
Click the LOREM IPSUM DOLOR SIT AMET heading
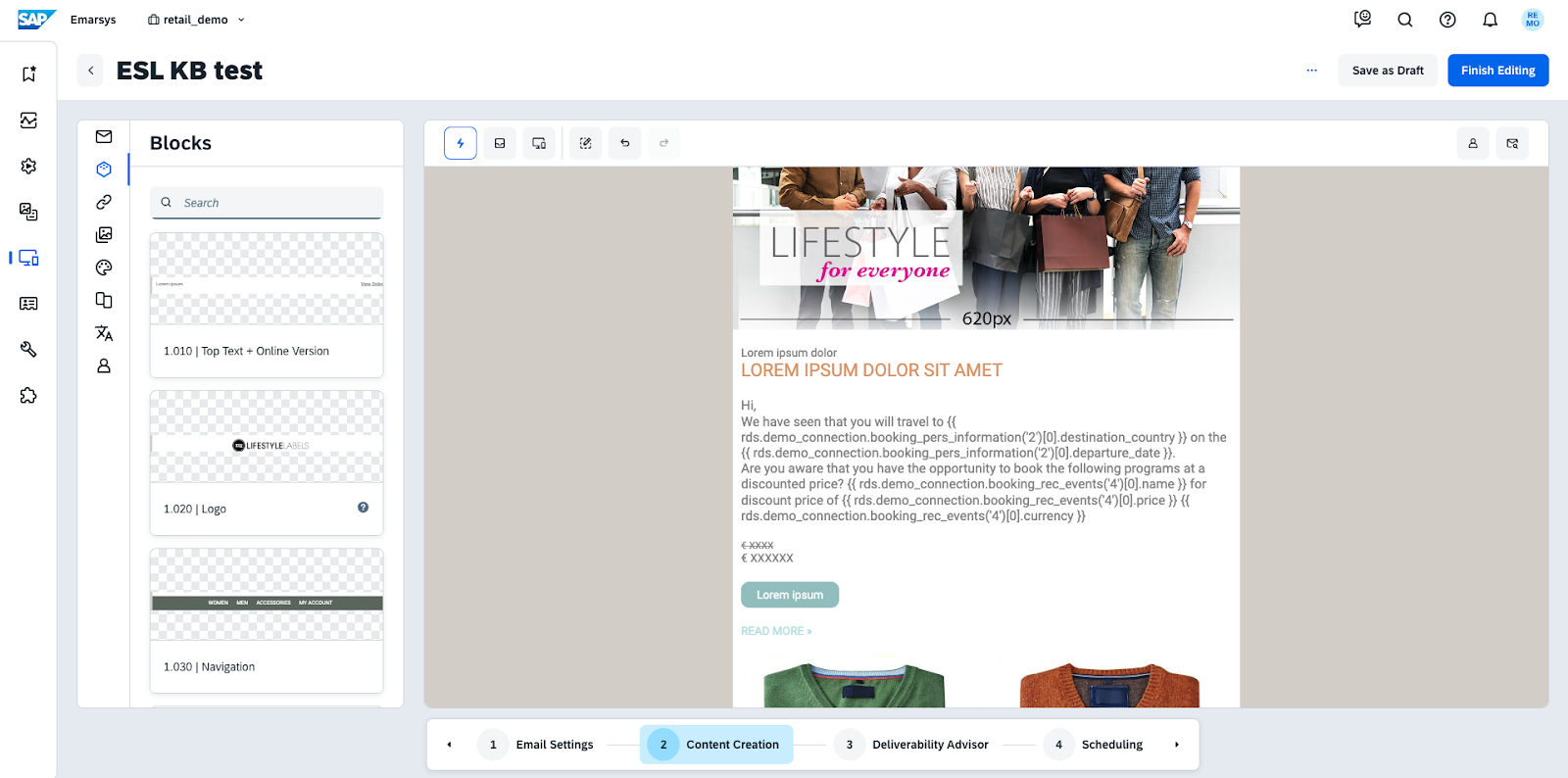click(871, 370)
